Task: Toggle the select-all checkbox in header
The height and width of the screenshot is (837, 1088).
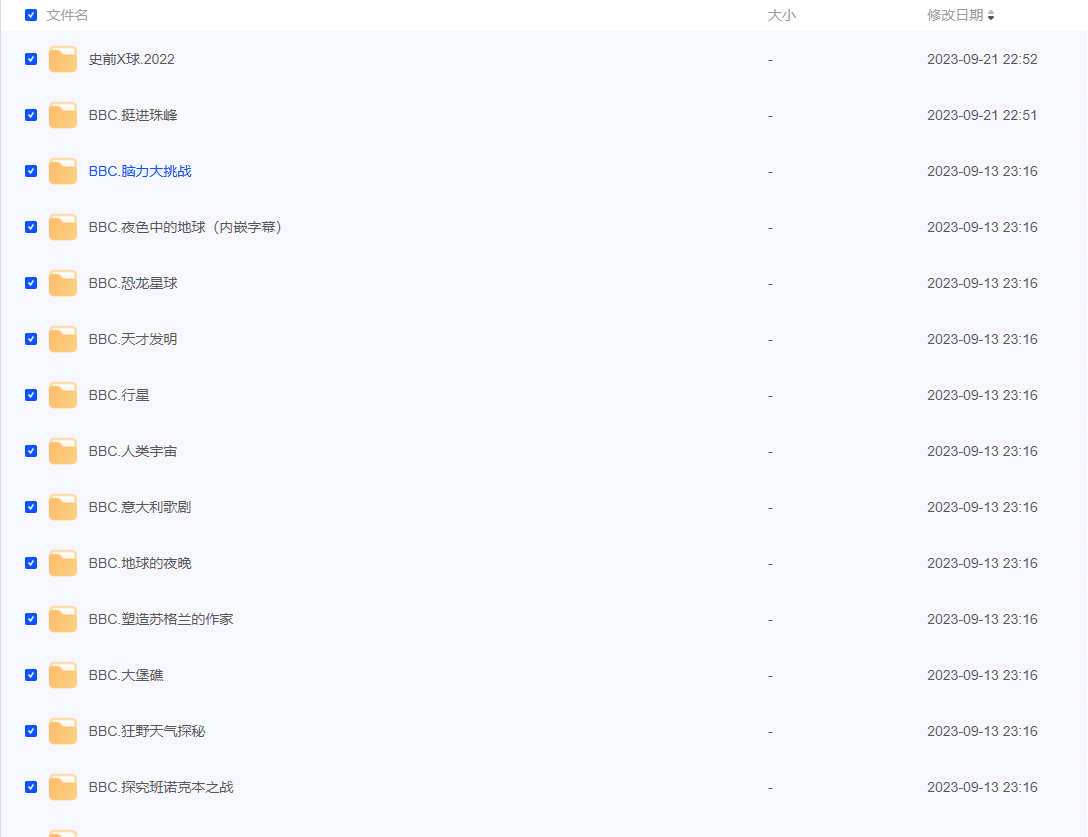Action: point(31,15)
